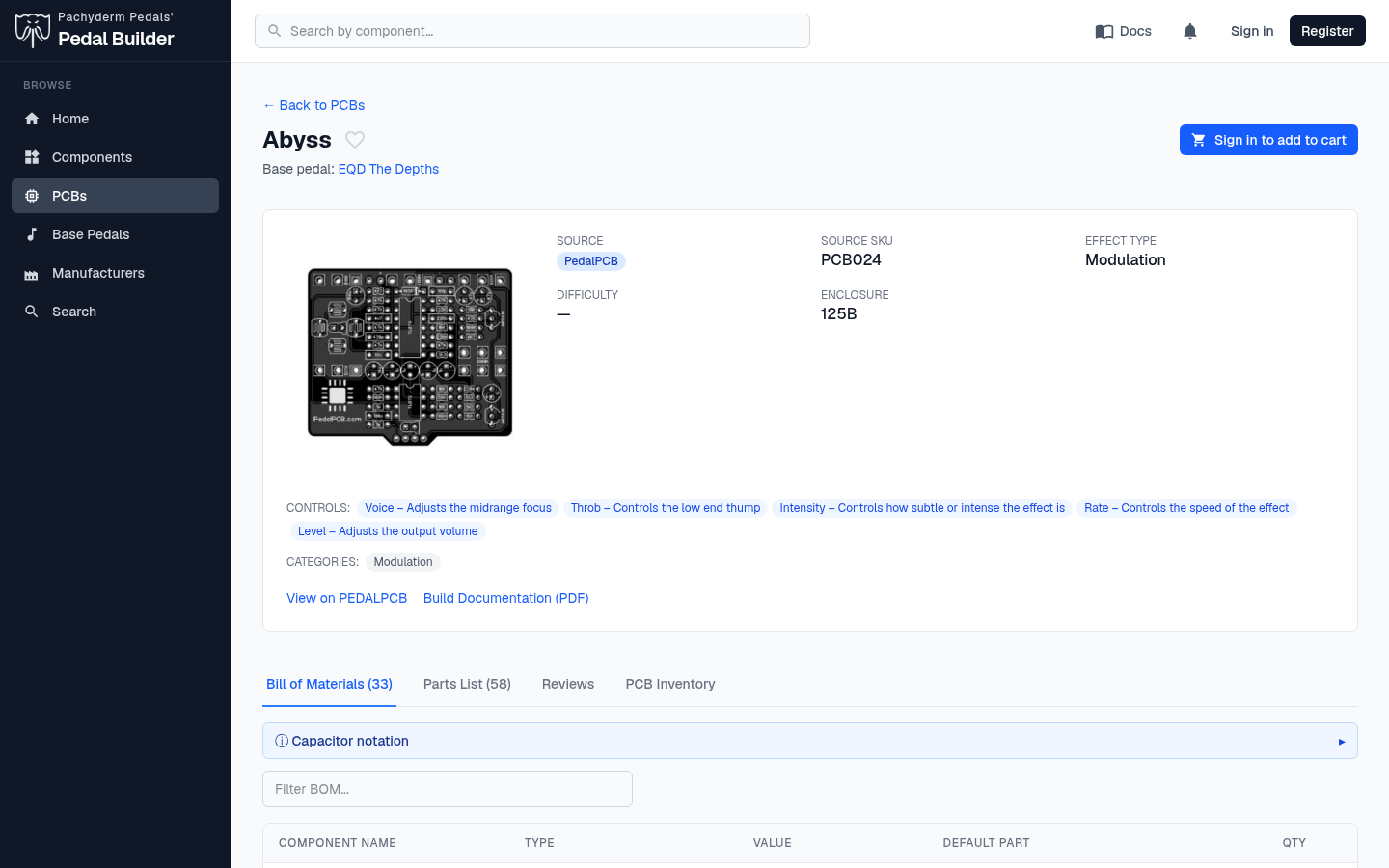Click the Level control chip
The height and width of the screenshot is (868, 1389).
click(388, 531)
